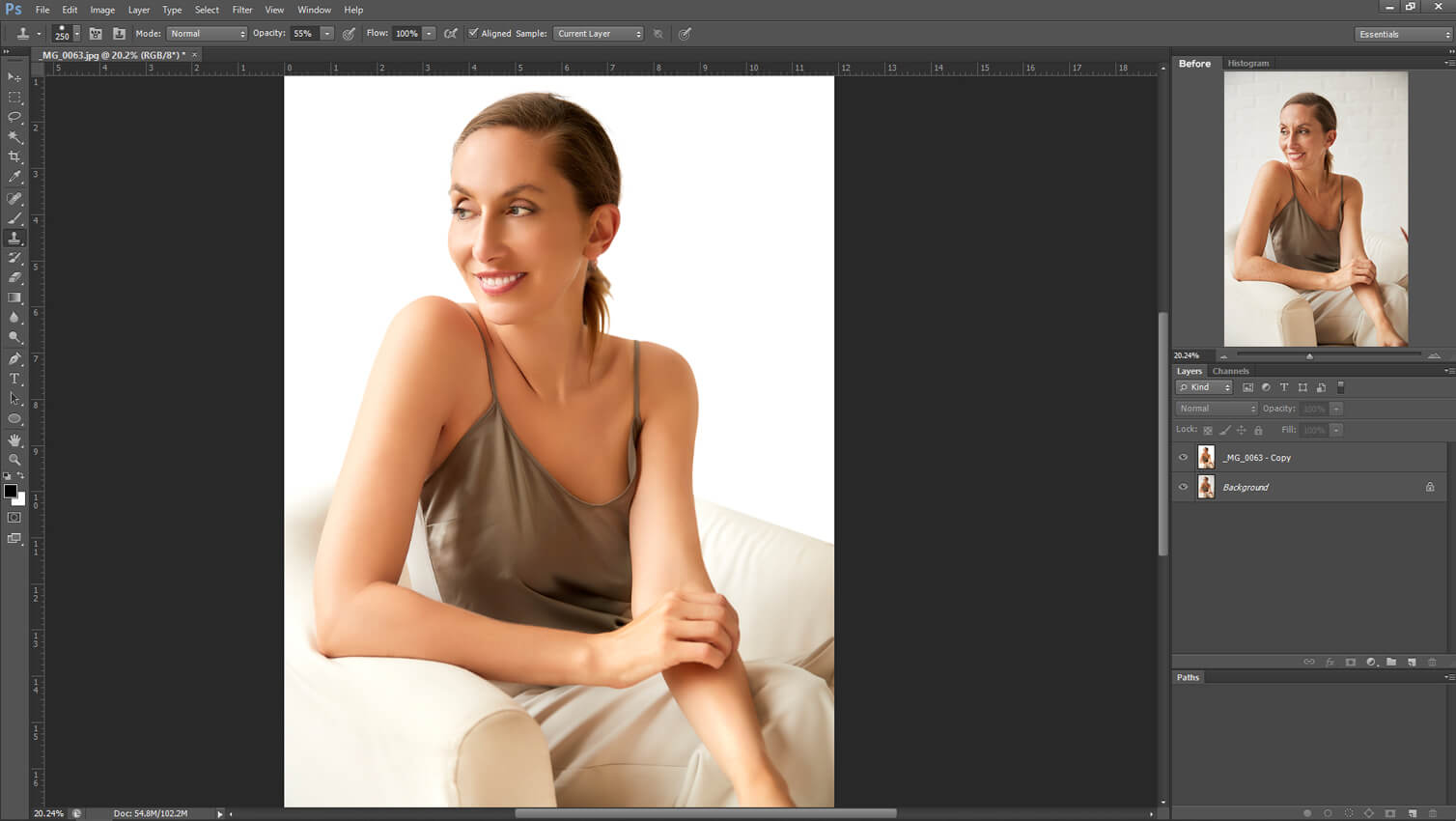Open the Filter menu
This screenshot has width=1456, height=821.
242,10
